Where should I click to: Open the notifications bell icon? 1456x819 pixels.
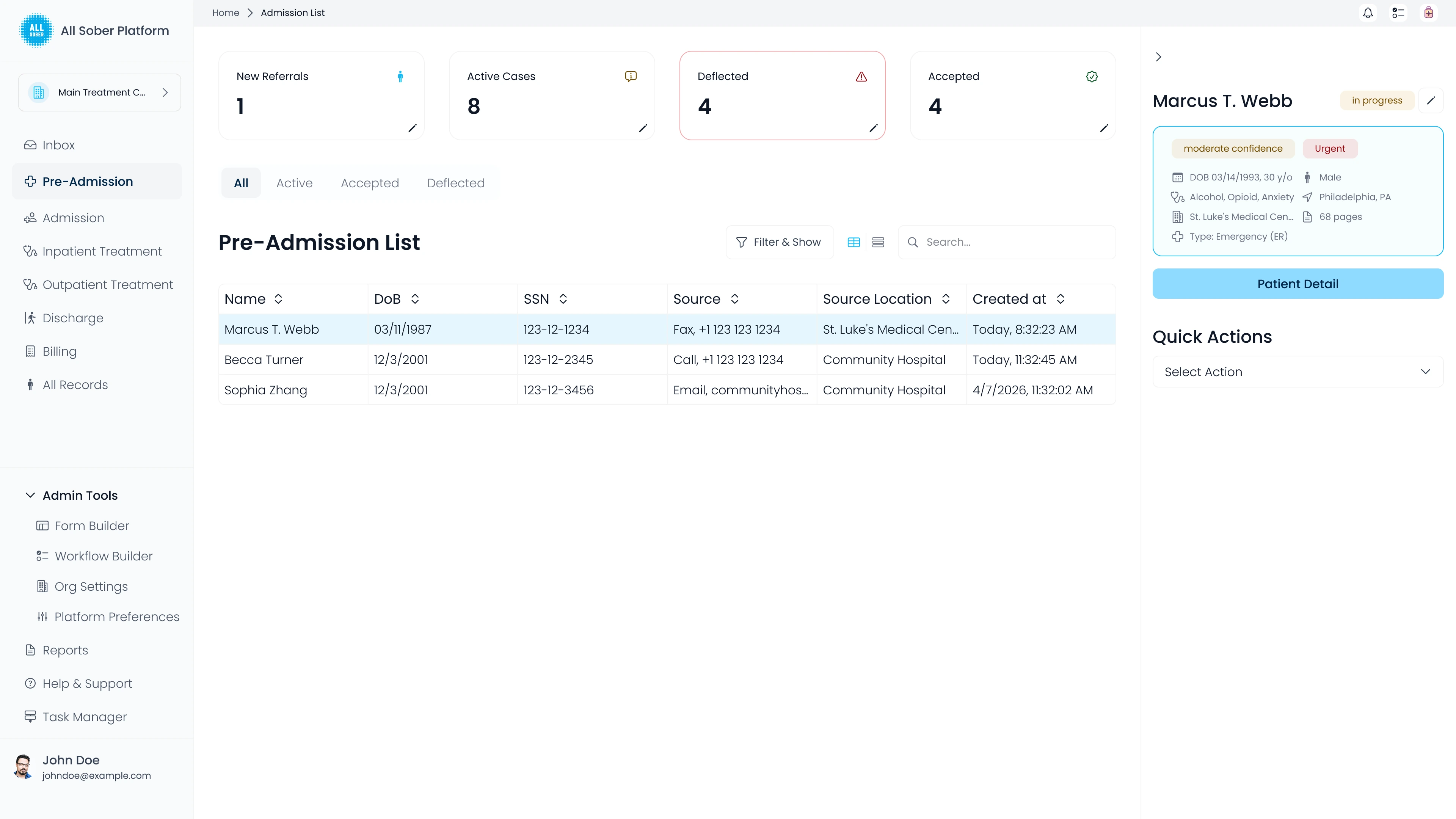click(1368, 13)
